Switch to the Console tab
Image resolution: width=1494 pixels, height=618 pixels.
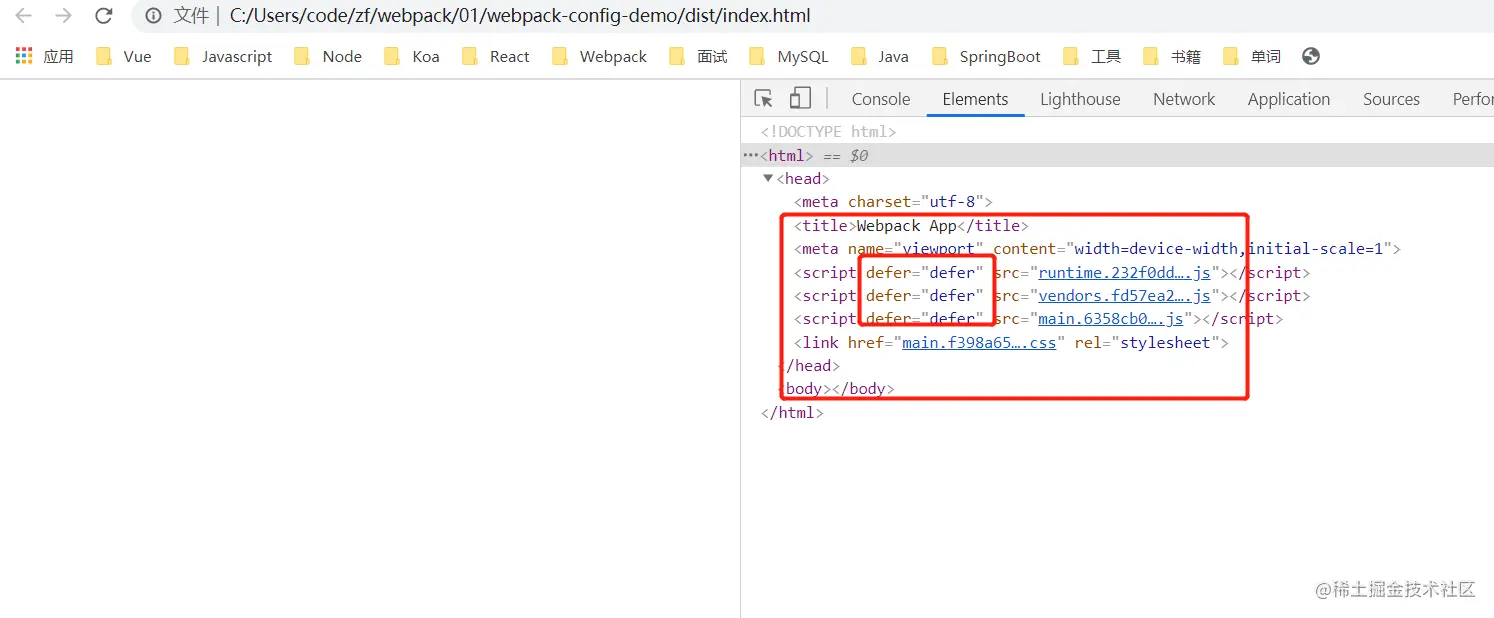click(881, 99)
